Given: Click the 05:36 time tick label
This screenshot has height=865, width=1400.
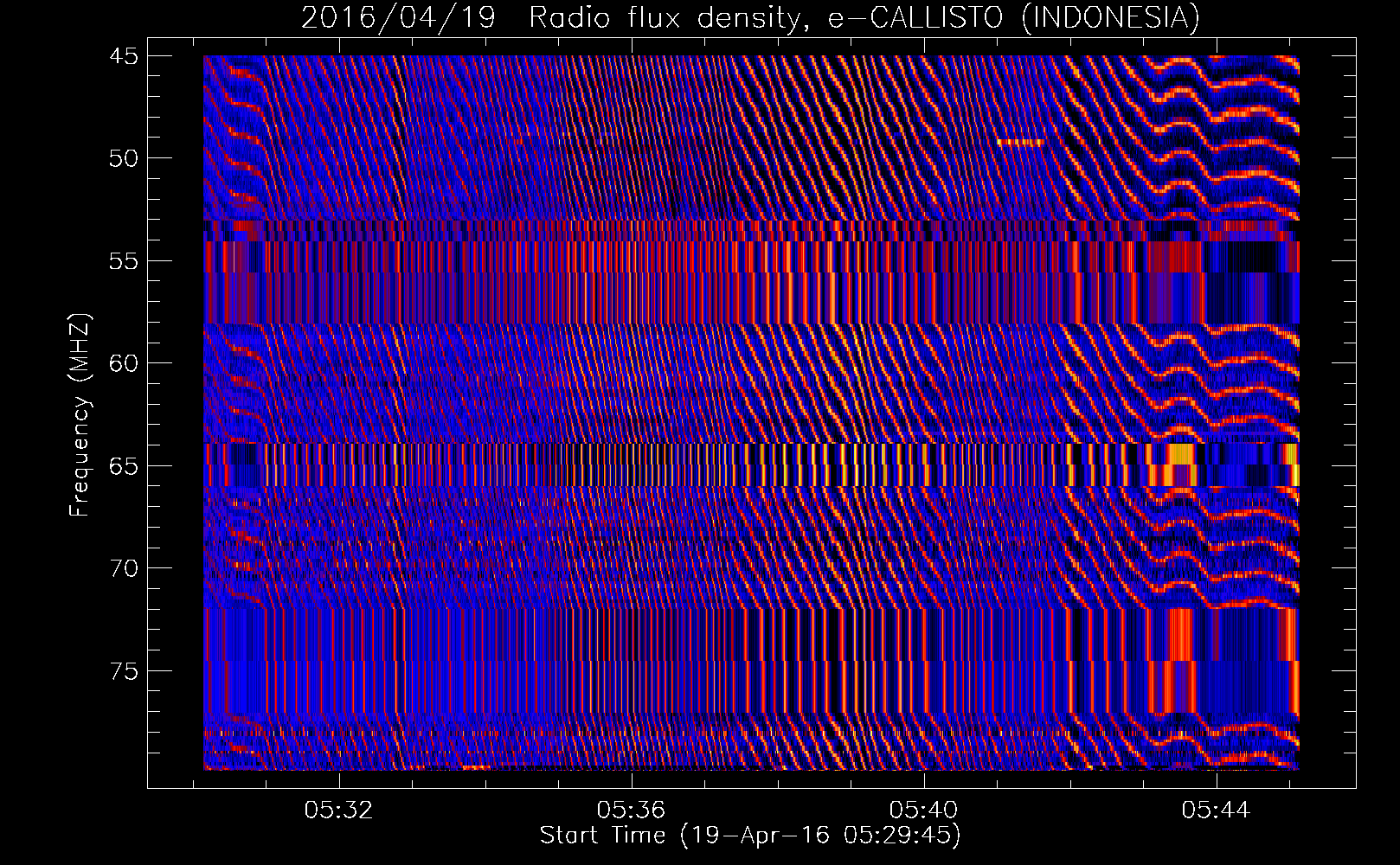Looking at the screenshot, I should [632, 810].
